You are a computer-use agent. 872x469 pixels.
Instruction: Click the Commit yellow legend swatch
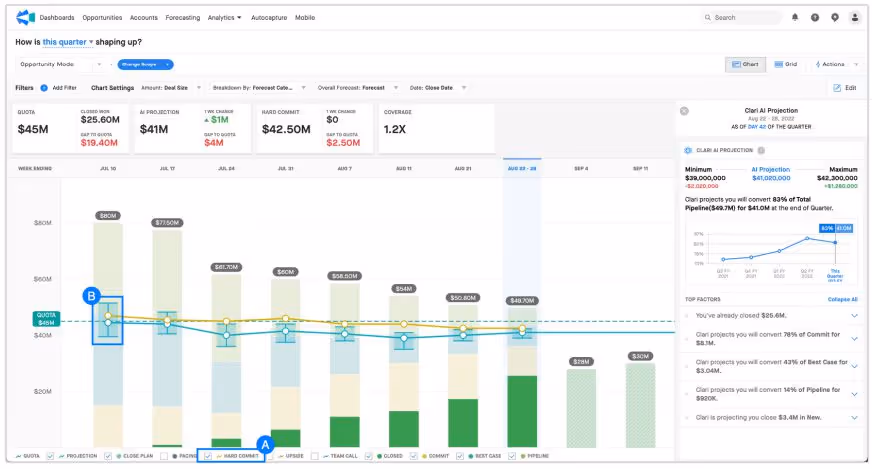[424, 456]
